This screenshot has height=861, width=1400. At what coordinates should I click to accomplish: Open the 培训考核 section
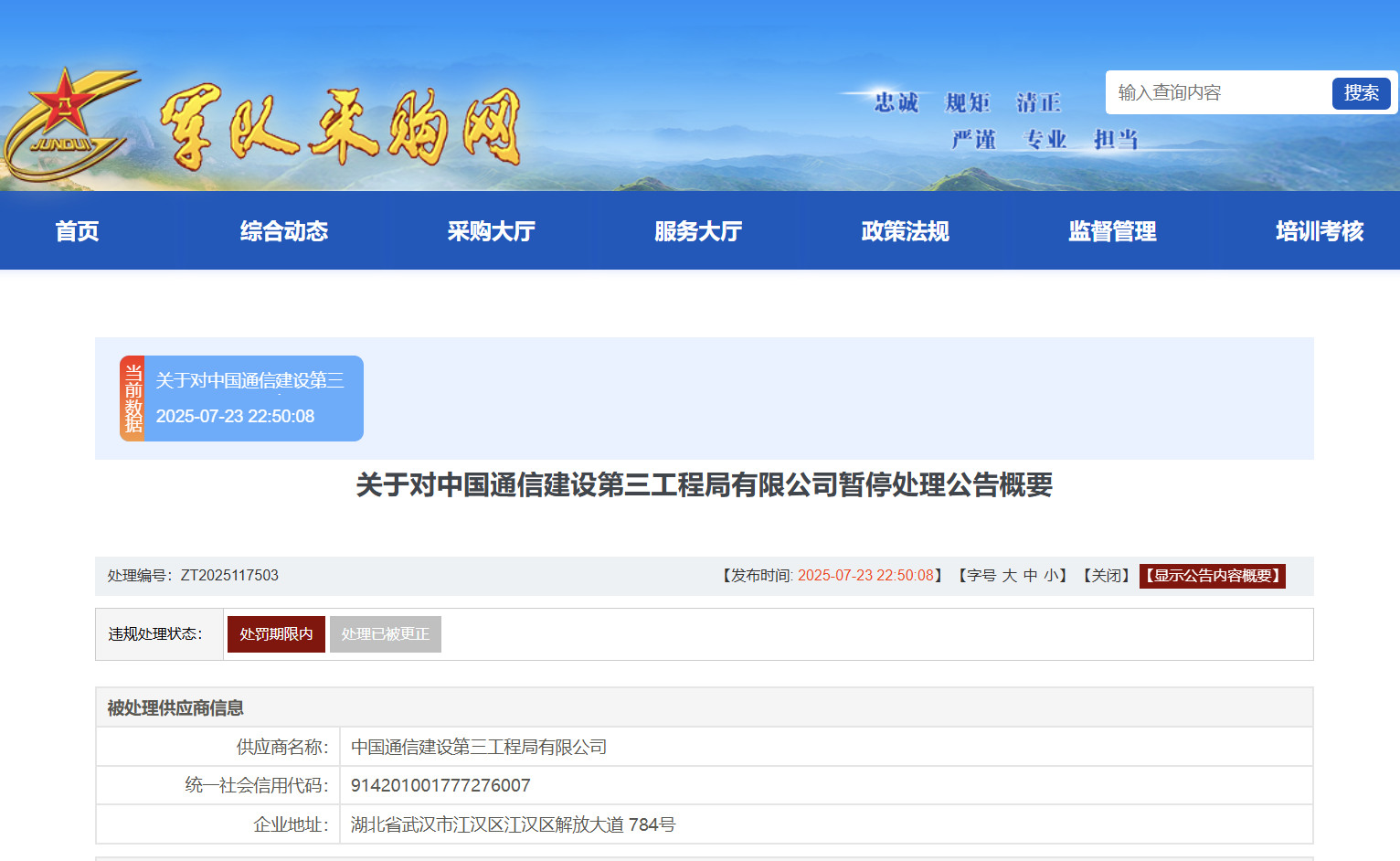[1317, 231]
